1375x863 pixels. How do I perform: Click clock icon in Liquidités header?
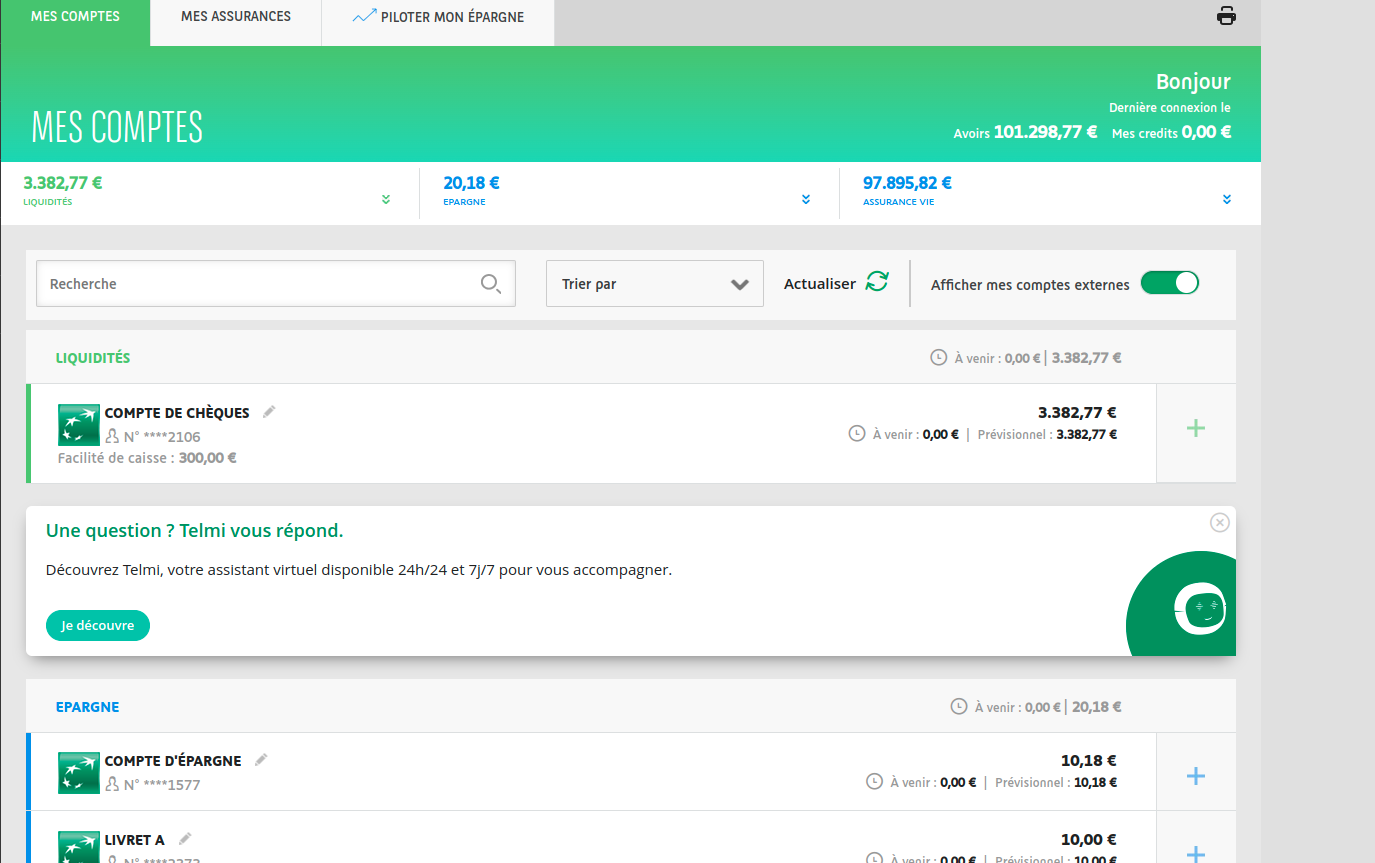(938, 357)
